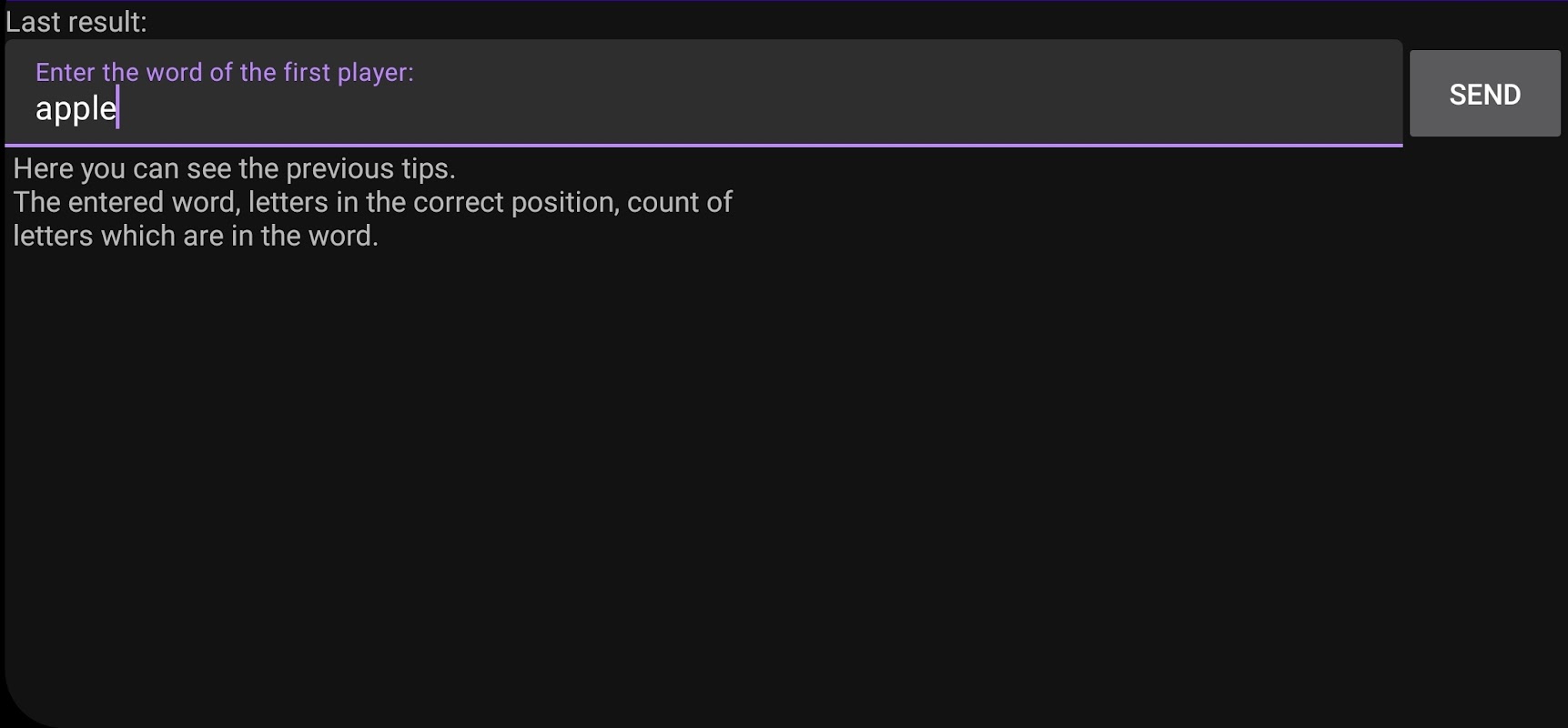Click the purple underline of the word field

click(703, 145)
